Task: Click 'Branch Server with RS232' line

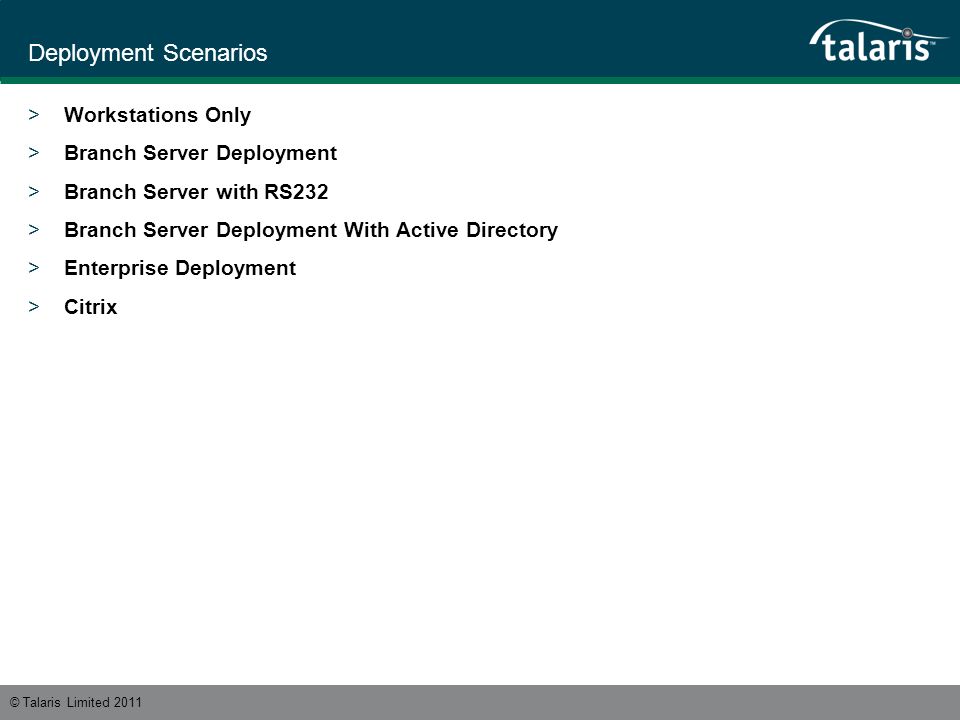Action: click(x=196, y=192)
